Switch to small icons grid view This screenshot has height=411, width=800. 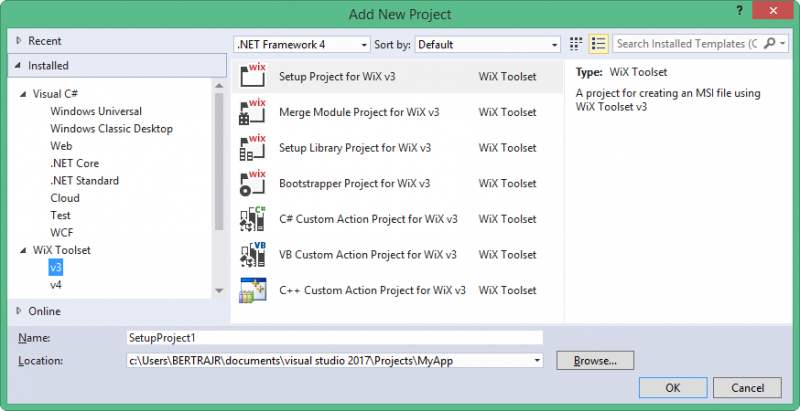[576, 44]
